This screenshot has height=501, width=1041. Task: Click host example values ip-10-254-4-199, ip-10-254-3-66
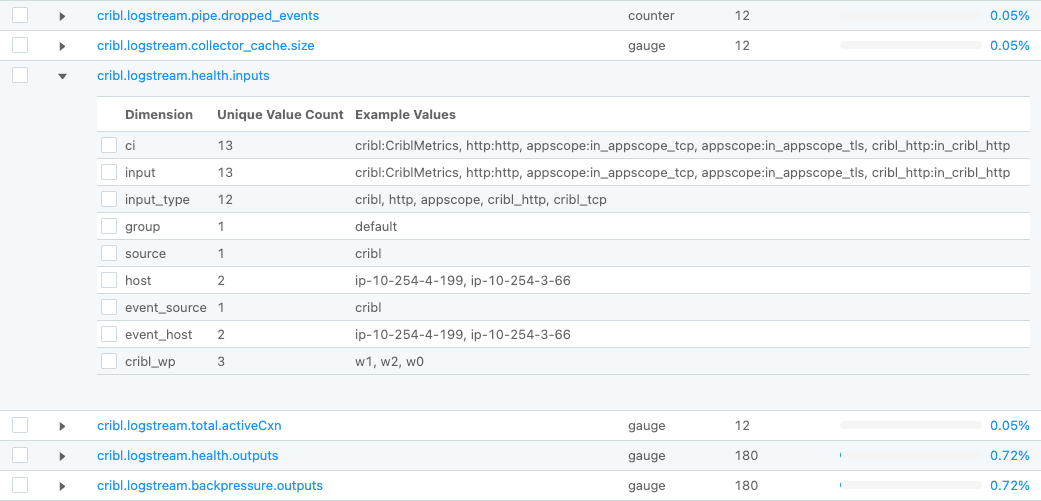[x=463, y=281]
